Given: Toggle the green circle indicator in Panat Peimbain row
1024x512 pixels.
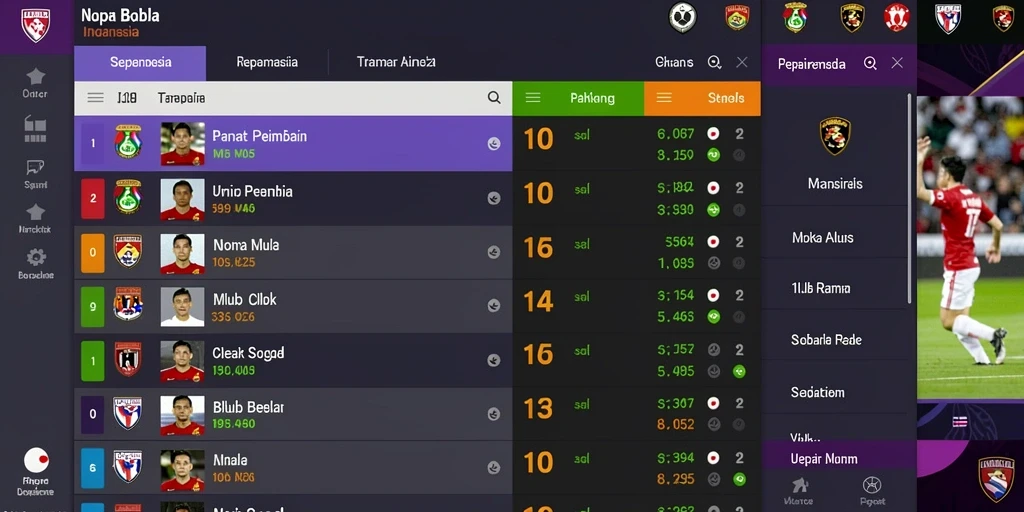Looking at the screenshot, I should click(713, 155).
